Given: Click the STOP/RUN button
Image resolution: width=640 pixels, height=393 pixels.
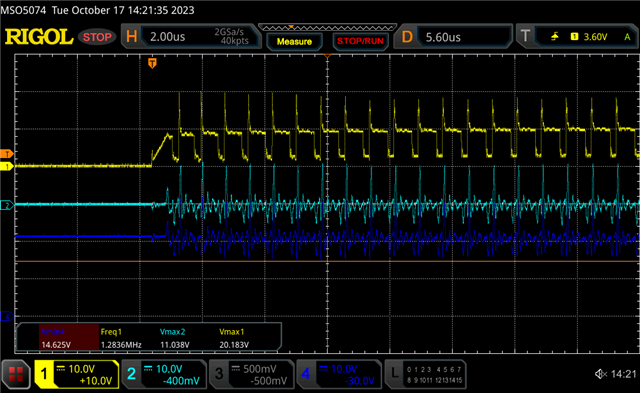Looking at the screenshot, I should click(360, 41).
